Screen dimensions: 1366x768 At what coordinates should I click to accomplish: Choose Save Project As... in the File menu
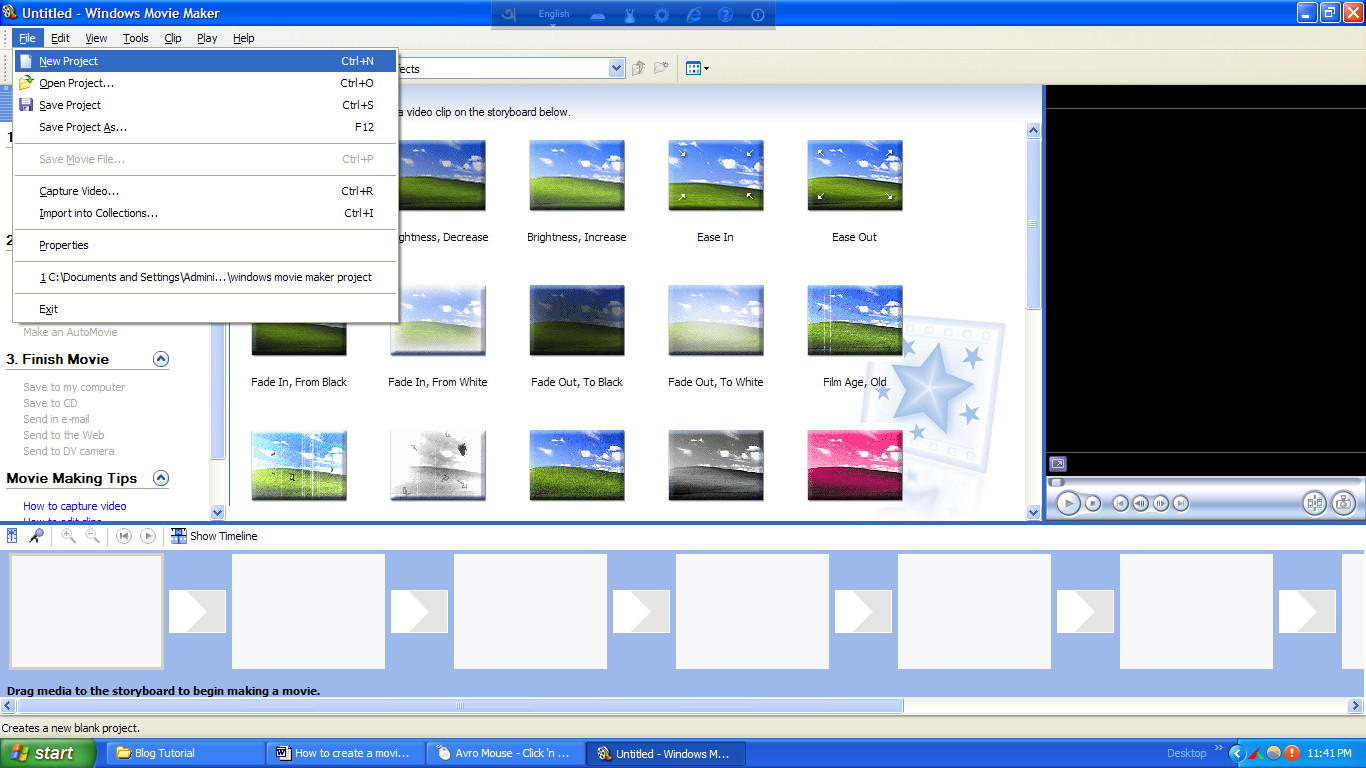click(206, 127)
